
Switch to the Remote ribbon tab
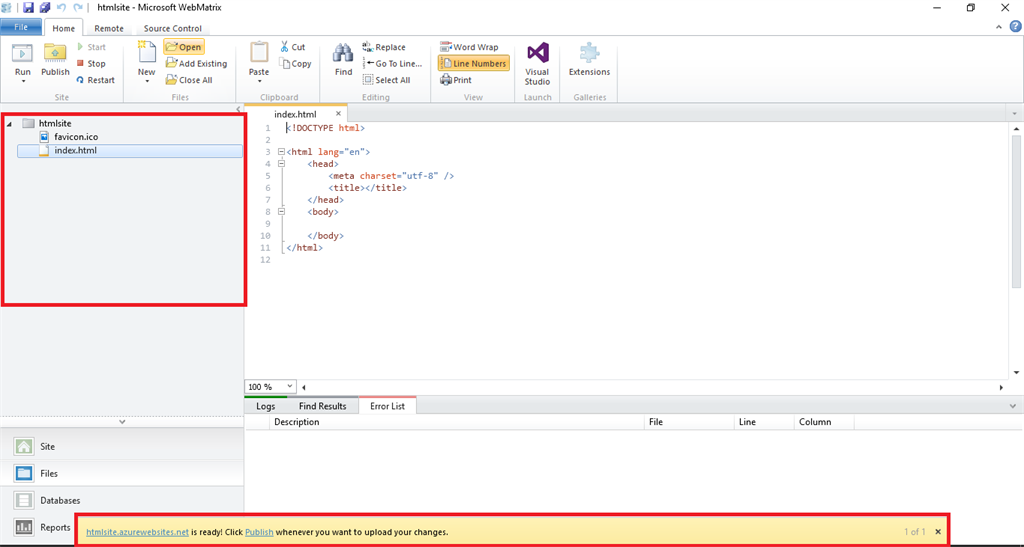(108, 28)
